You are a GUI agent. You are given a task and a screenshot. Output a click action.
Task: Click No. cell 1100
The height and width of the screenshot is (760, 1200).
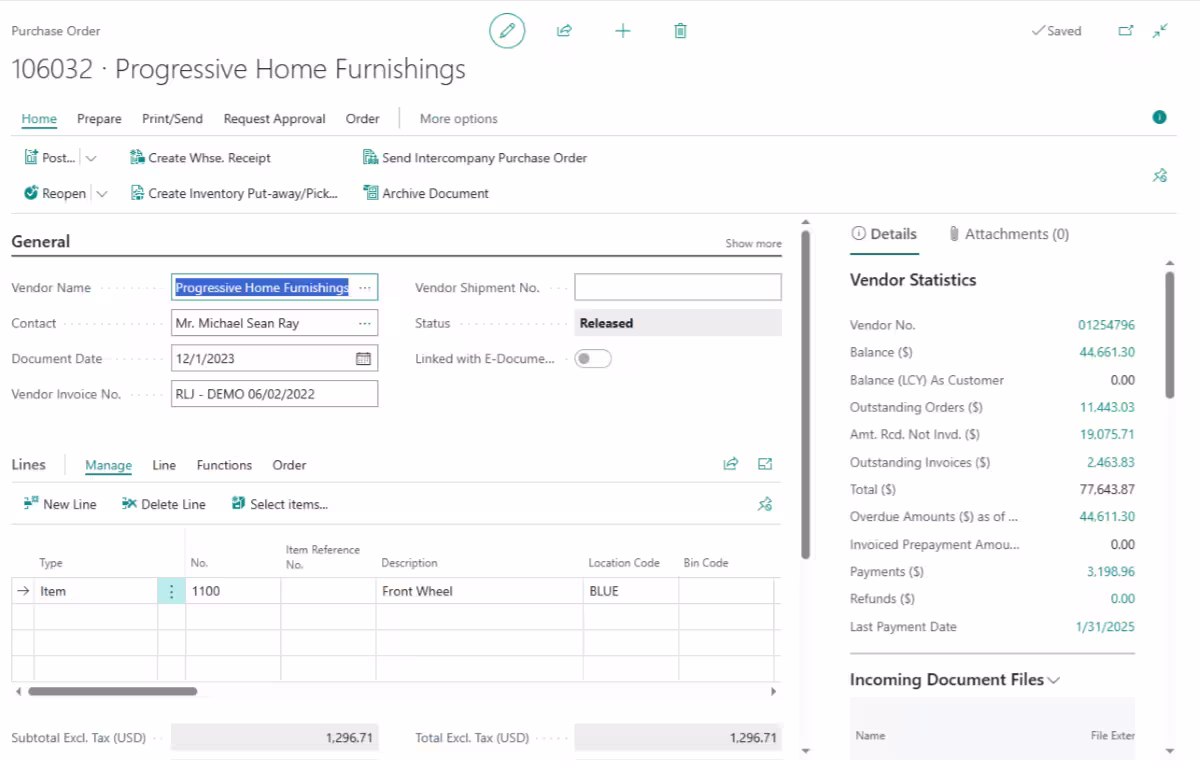(233, 591)
